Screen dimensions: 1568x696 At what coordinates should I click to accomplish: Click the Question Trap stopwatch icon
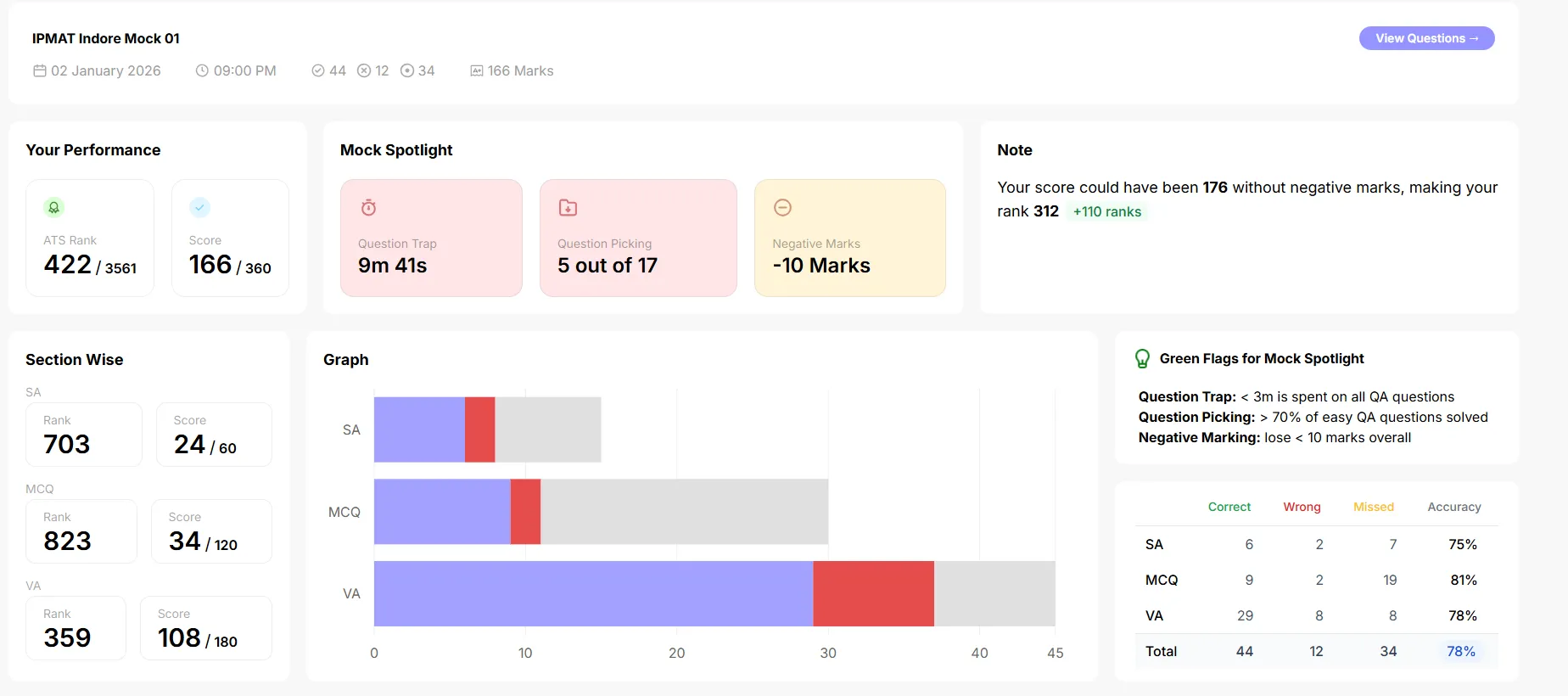[x=368, y=207]
